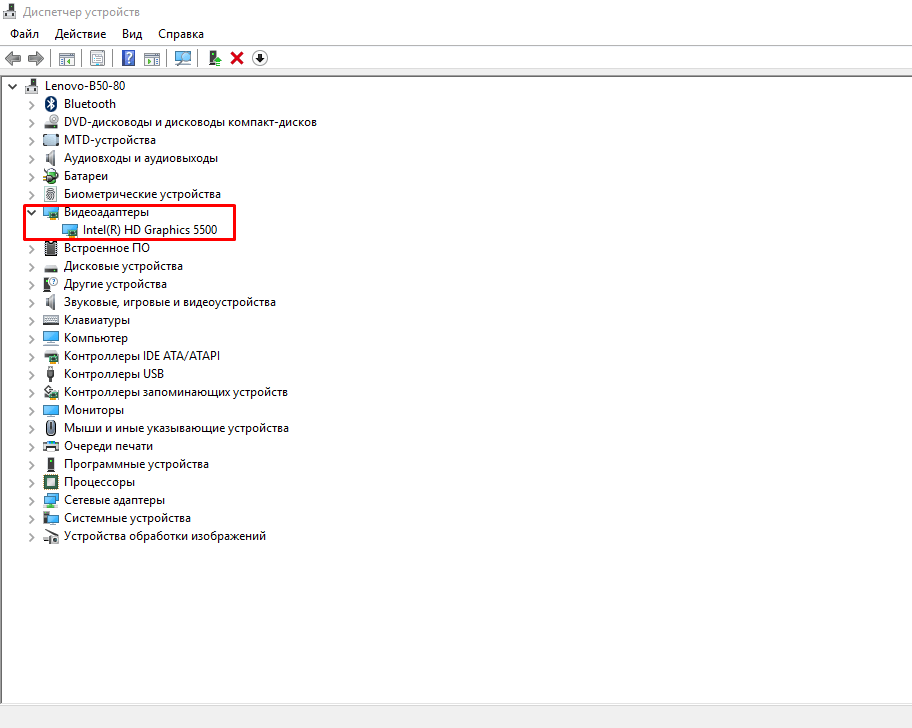Click the Процессоры CPU icon
This screenshot has height=728, width=912.
click(x=51, y=483)
